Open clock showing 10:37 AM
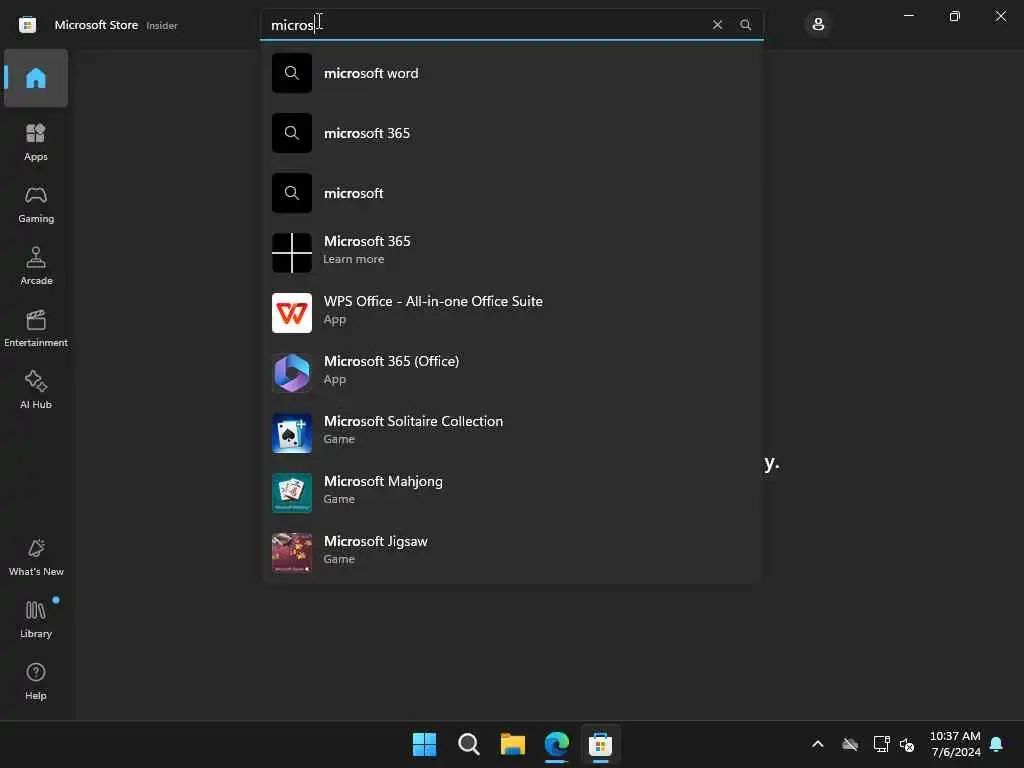Viewport: 1024px width, 768px height. [x=955, y=744]
